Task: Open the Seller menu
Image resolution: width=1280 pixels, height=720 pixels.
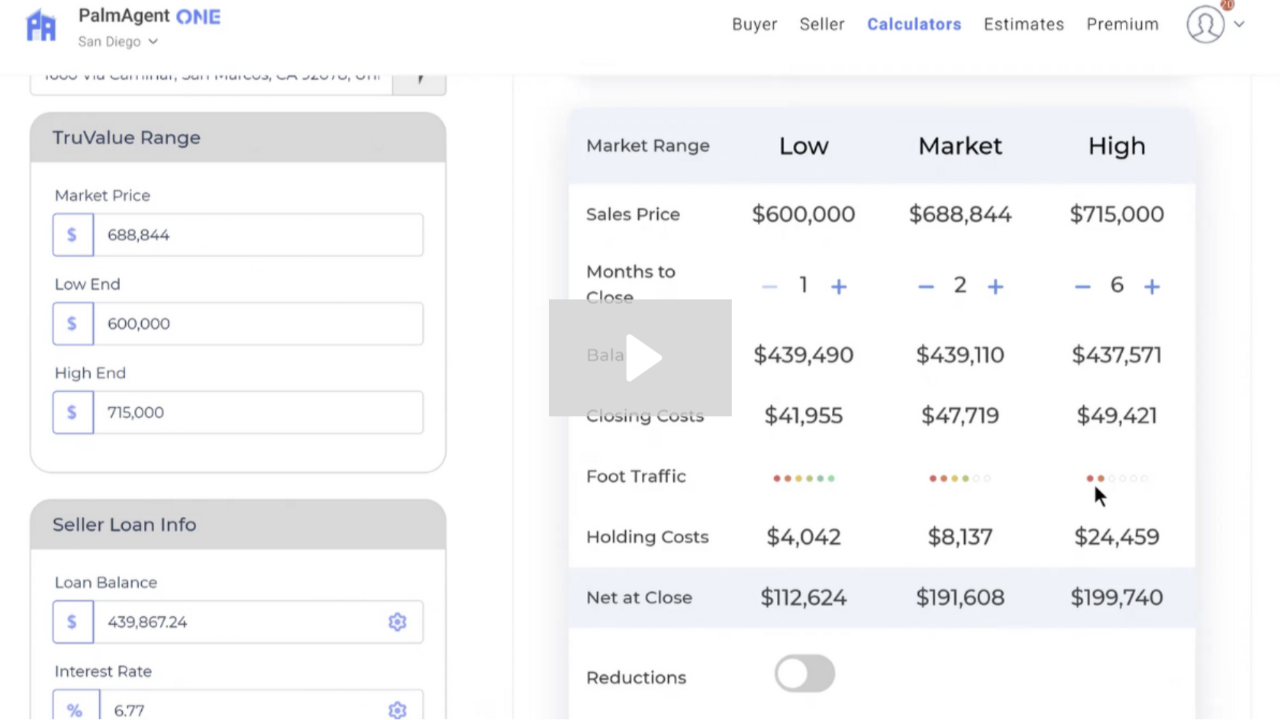Action: click(x=822, y=24)
